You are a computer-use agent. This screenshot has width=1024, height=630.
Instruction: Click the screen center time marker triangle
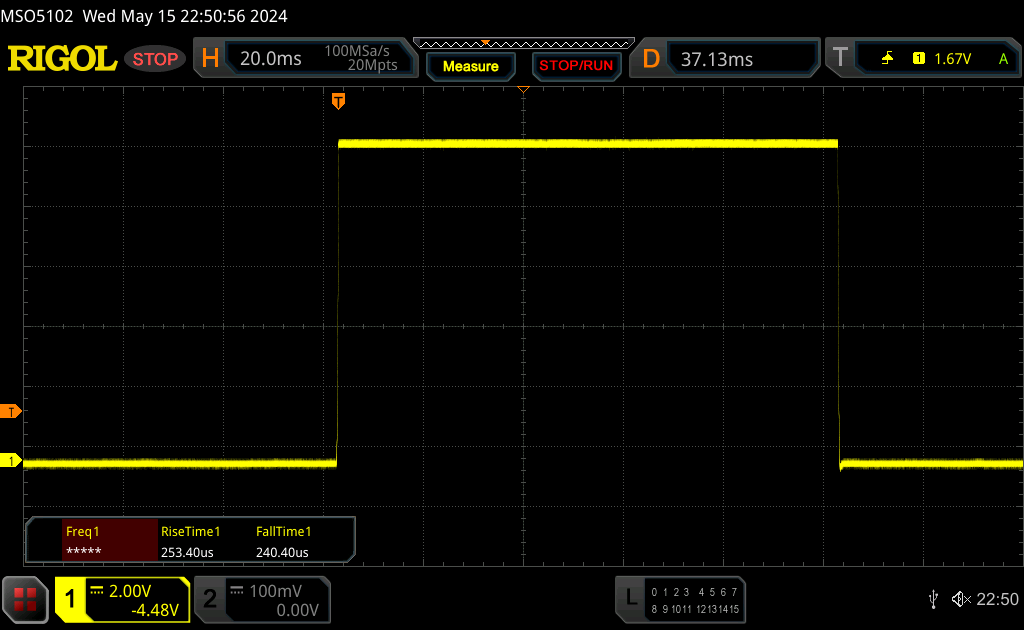coord(523,89)
